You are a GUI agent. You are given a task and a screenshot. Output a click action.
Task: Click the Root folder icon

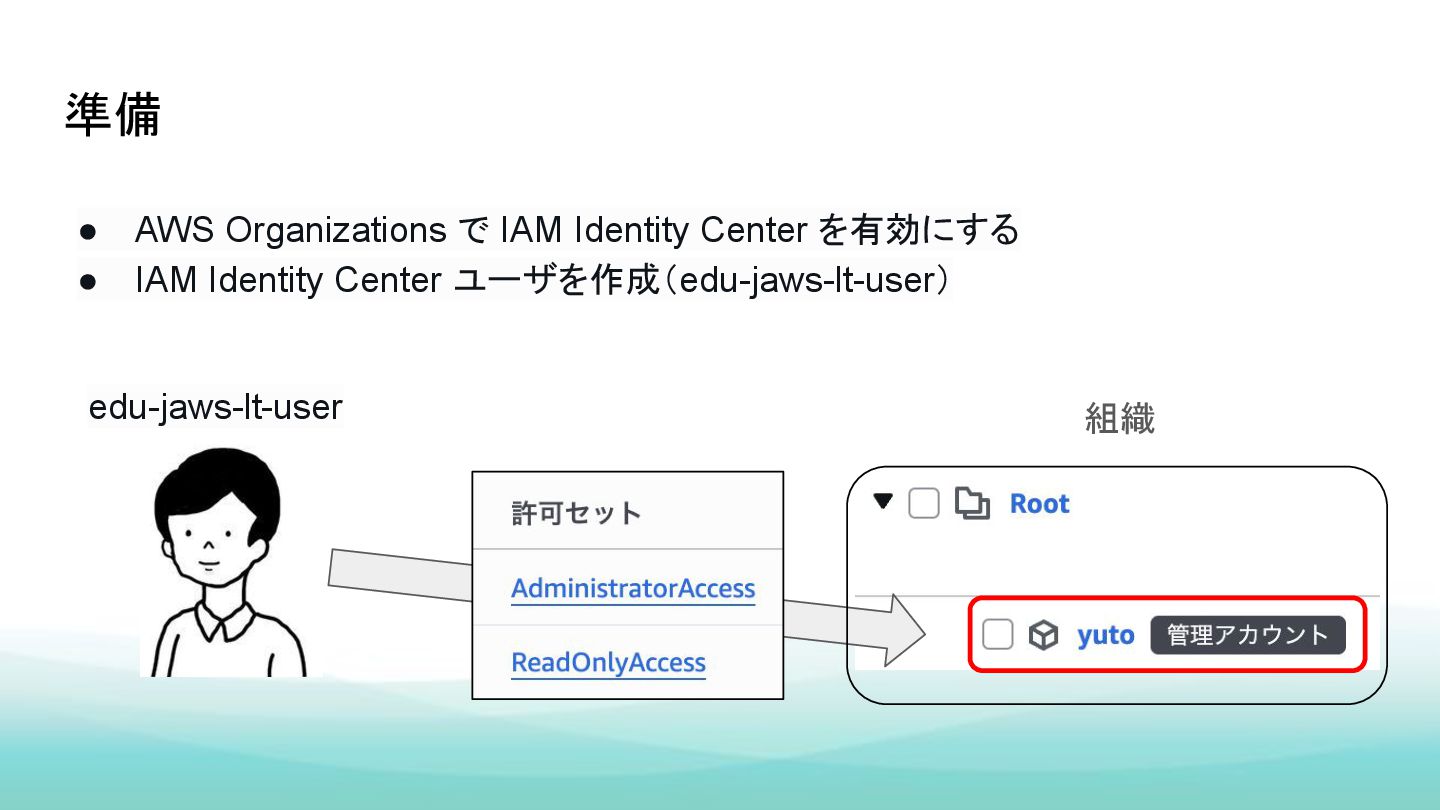[972, 504]
